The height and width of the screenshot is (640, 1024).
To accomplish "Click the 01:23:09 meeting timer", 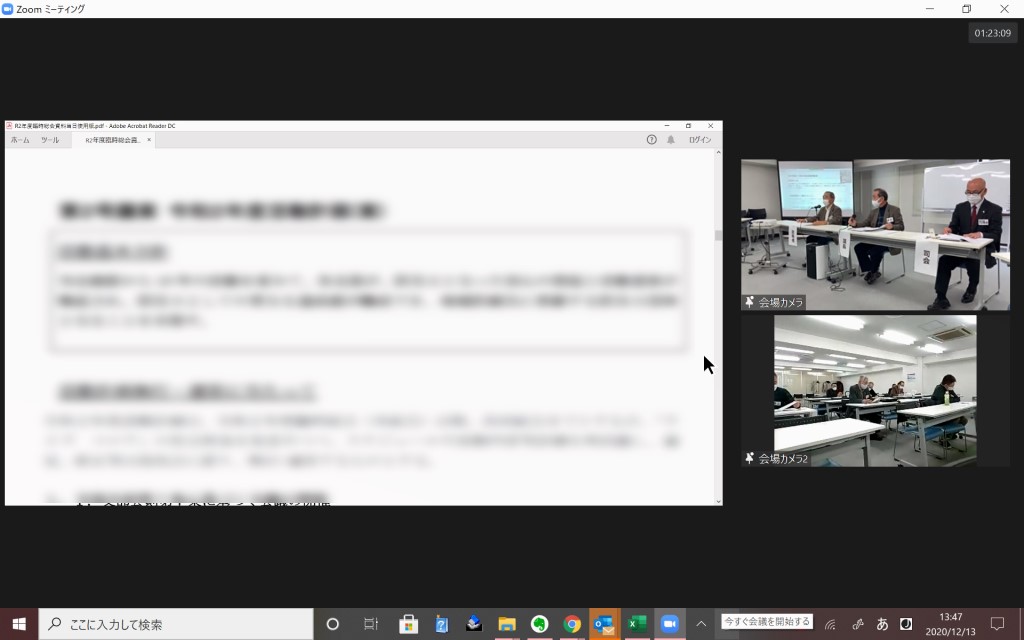I will point(993,33).
